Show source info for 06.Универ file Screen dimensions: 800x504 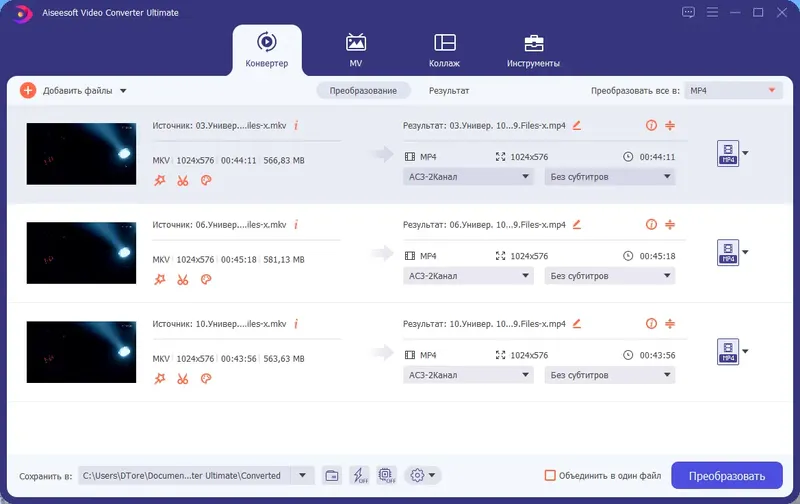click(x=296, y=224)
